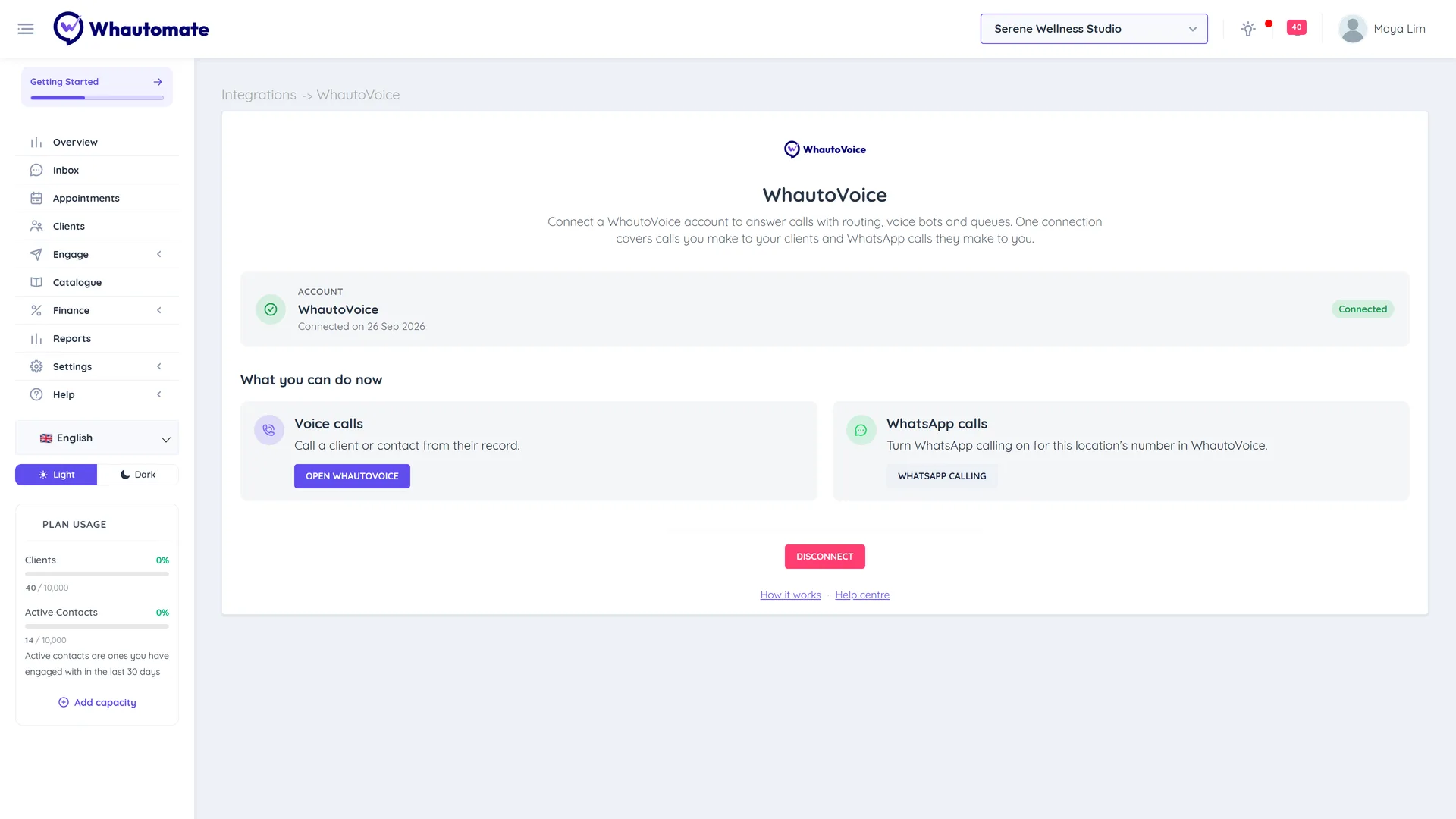
Task: Click the Getting Started arrow icon
Action: point(158,82)
